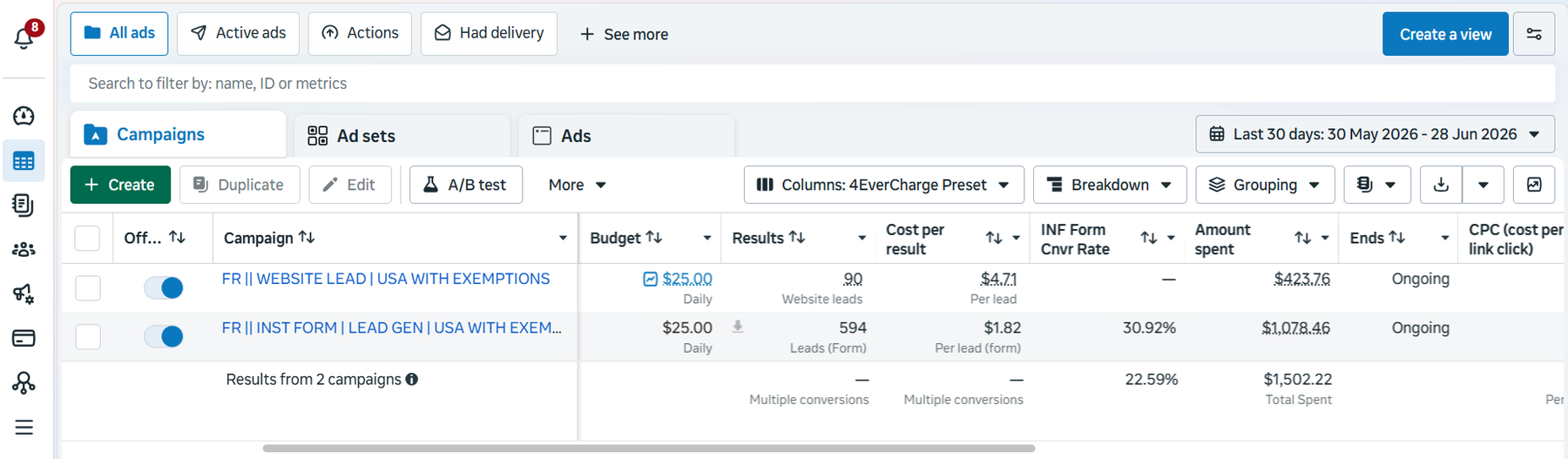
Task: Open export options dropdown arrow
Action: (x=1483, y=185)
